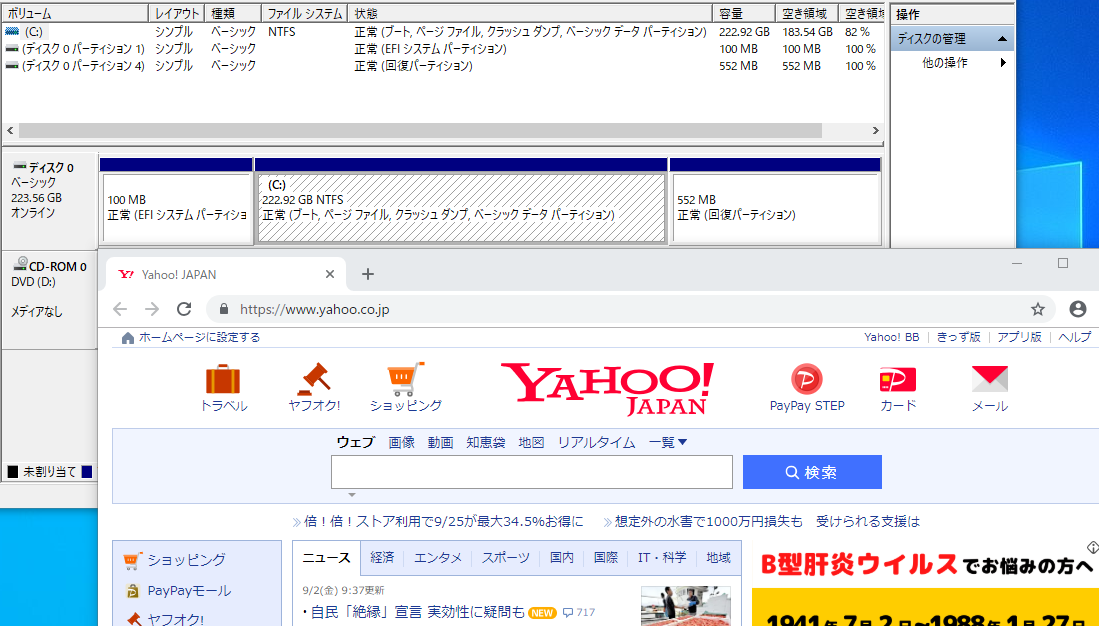Screen dimensions: 1099x626
Task: Open the Yahoo! BB link
Action: point(892,337)
